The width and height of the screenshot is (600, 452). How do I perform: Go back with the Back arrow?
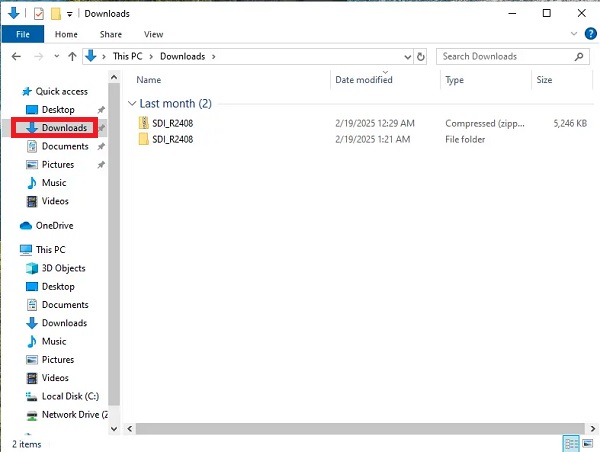pyautogui.click(x=16, y=57)
